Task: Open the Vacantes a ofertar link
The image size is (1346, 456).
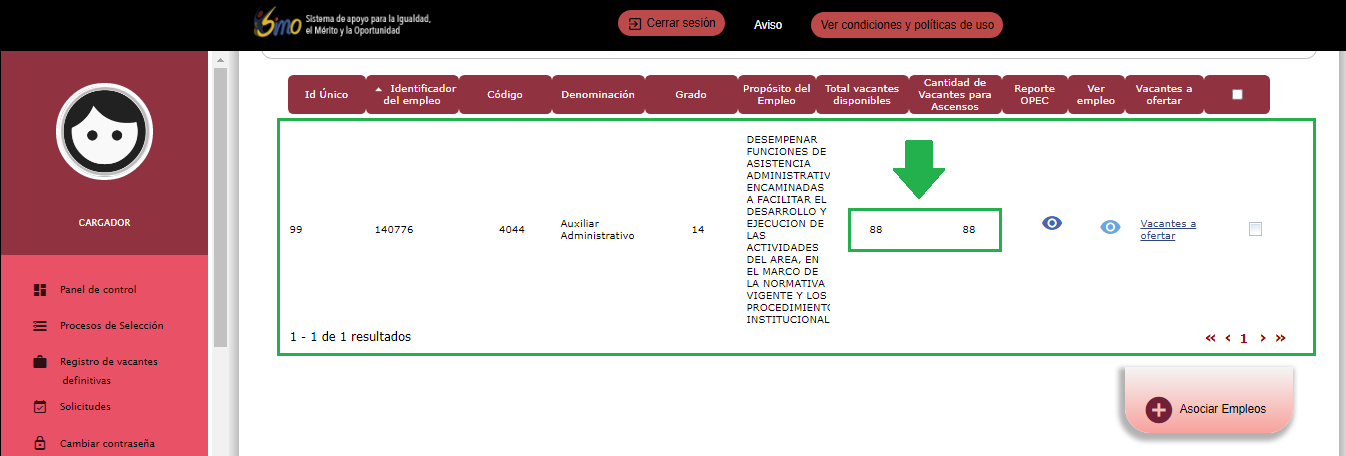Action: point(1167,229)
